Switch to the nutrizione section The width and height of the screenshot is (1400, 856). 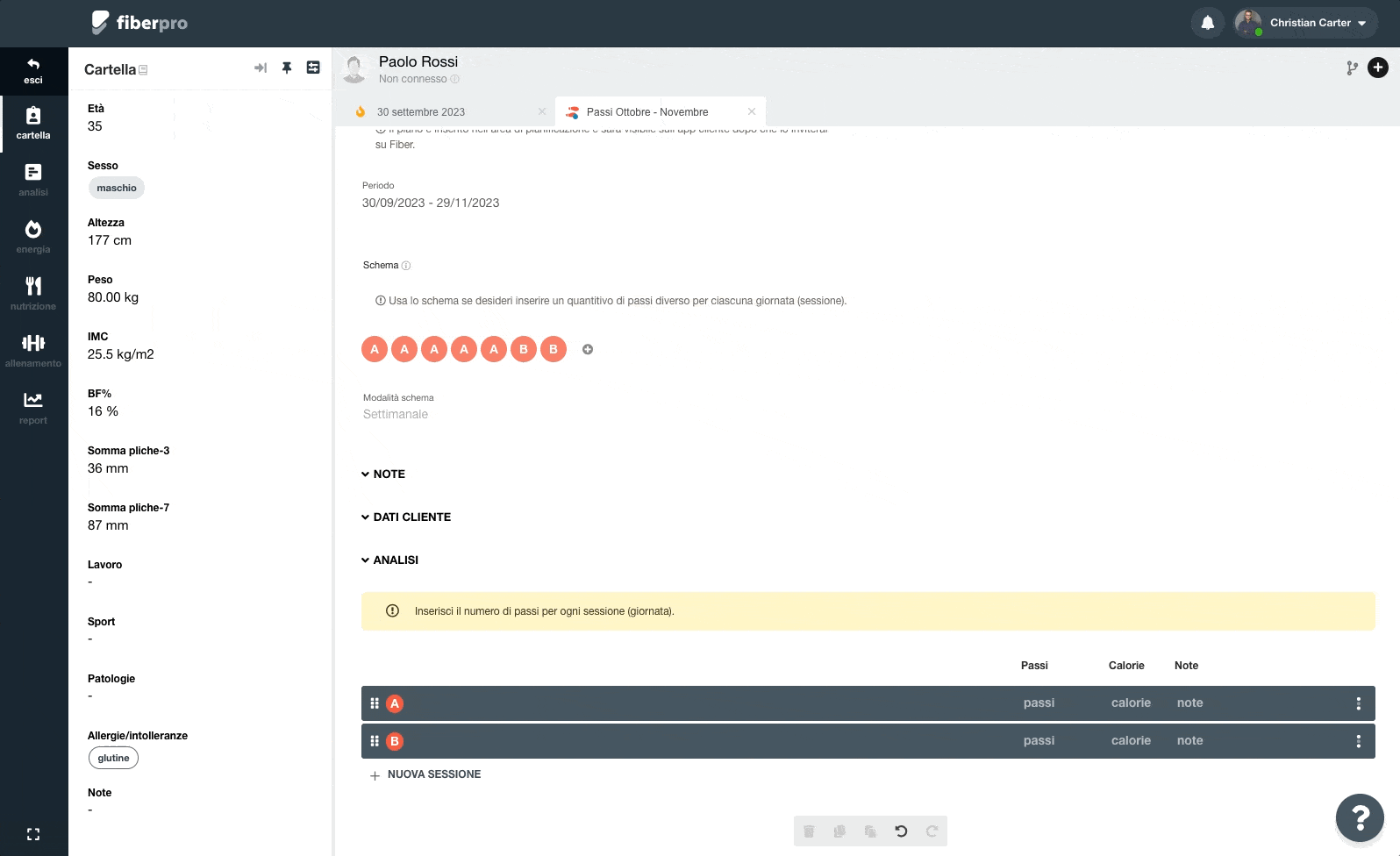33,294
